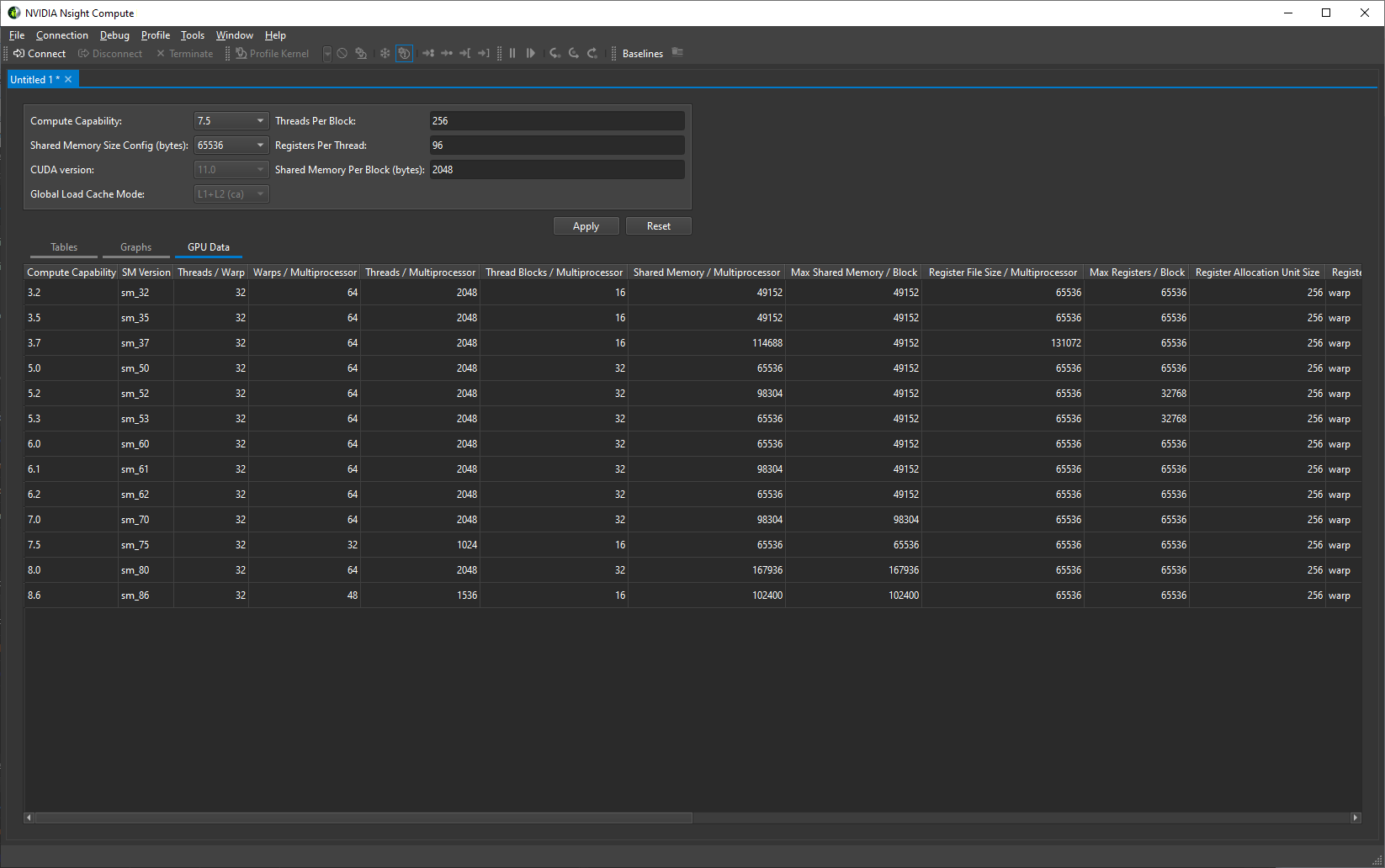
Task: Click the icon right of Baselines
Action: 677,52
